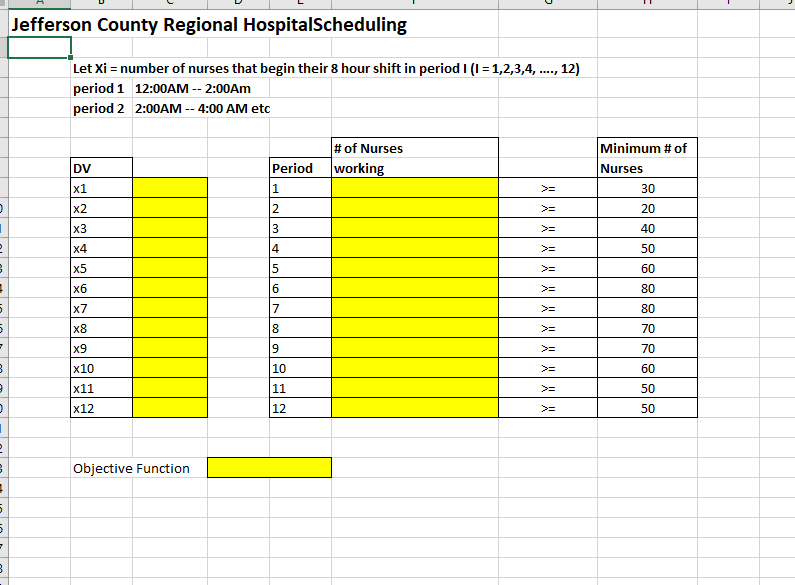Select the period number "4" cell
This screenshot has width=795, height=585.
[300, 248]
